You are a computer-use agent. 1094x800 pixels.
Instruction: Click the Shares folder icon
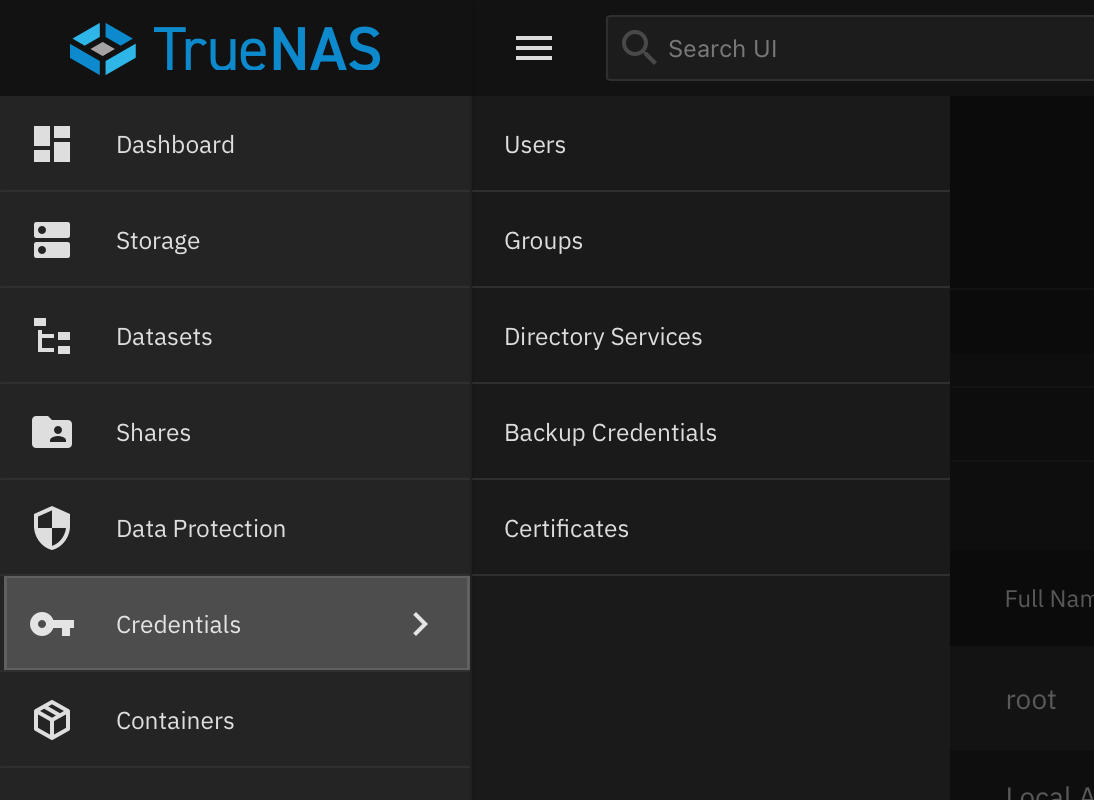click(x=52, y=433)
